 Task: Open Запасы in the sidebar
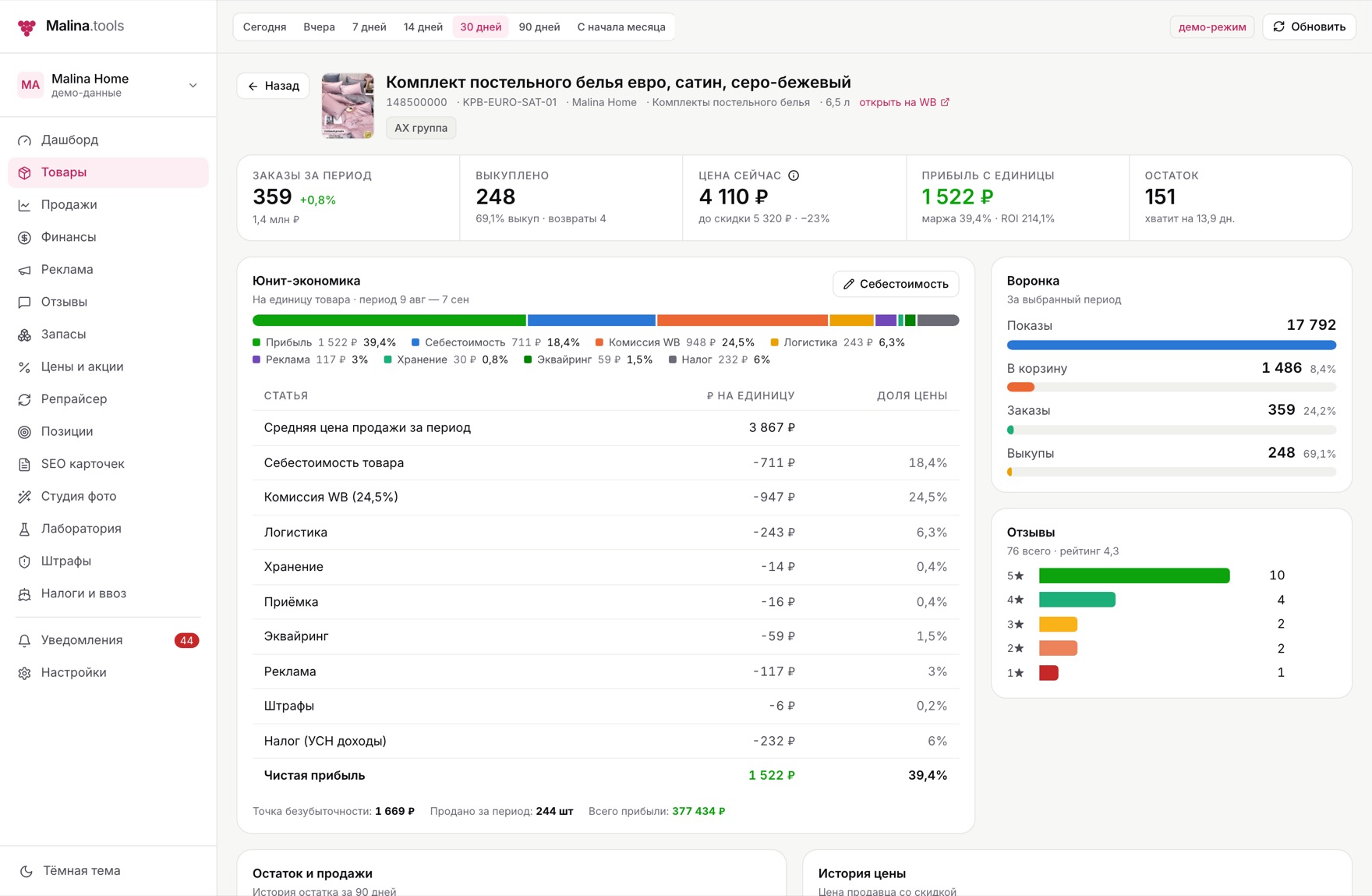(108, 335)
